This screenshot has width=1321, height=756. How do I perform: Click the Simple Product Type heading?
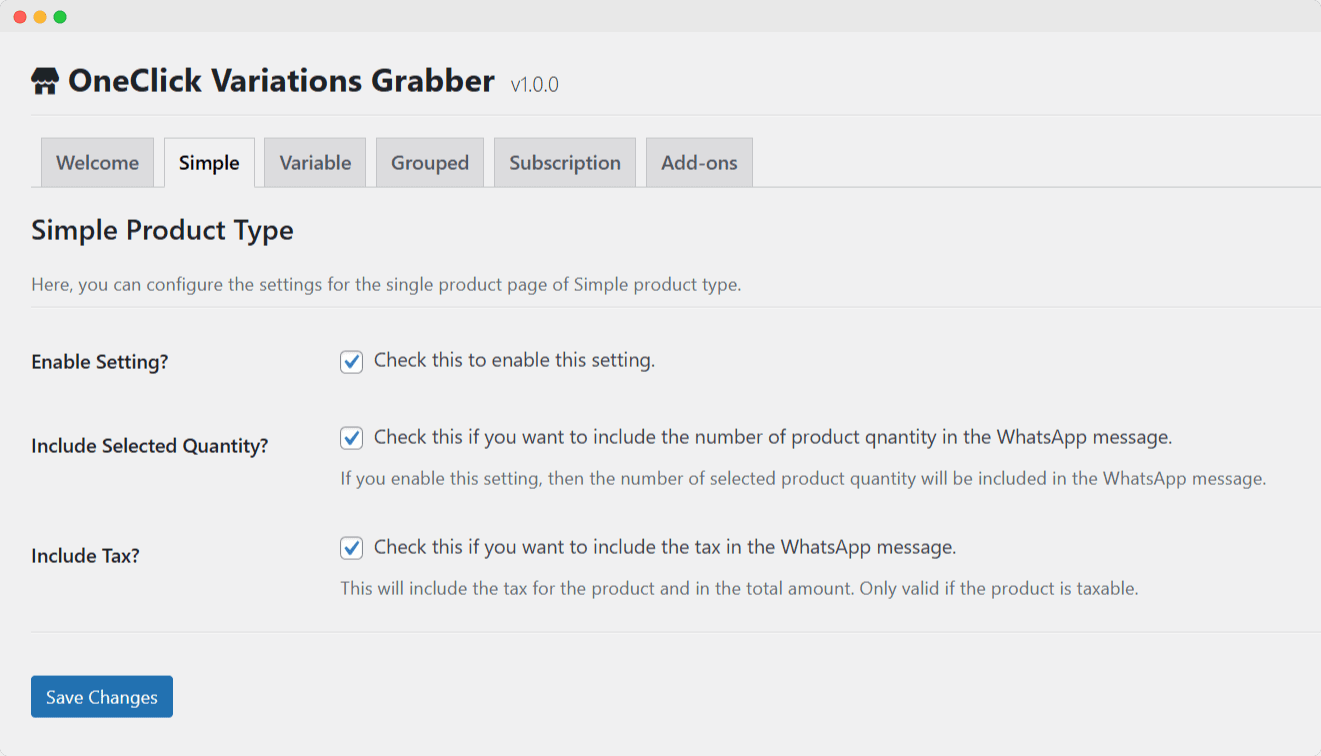click(162, 230)
